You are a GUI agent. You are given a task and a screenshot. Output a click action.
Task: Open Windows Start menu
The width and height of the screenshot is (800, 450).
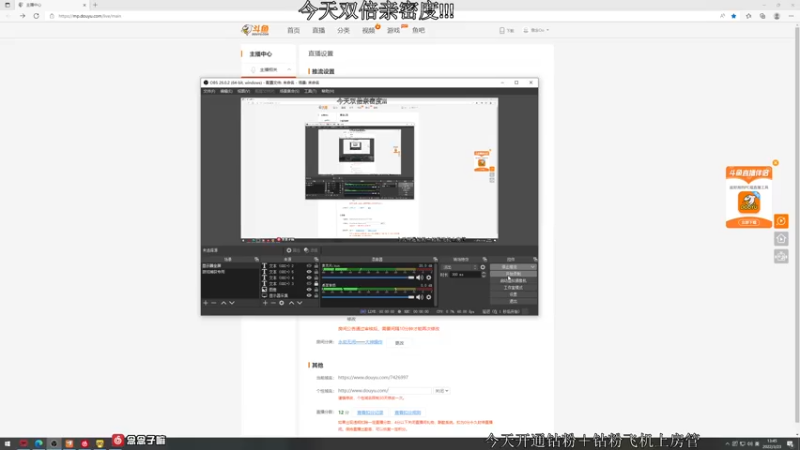coord(8,443)
